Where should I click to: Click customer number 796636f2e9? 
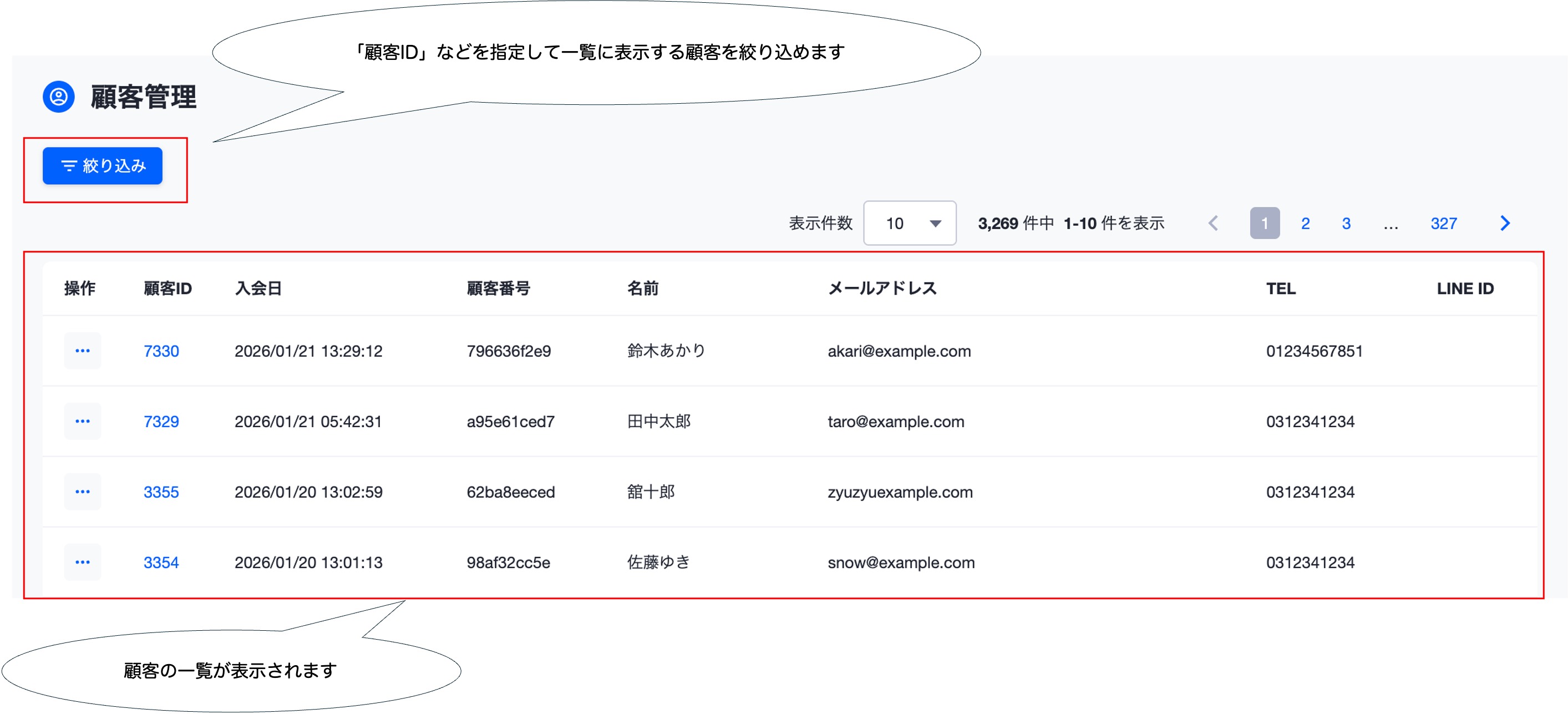(x=509, y=351)
